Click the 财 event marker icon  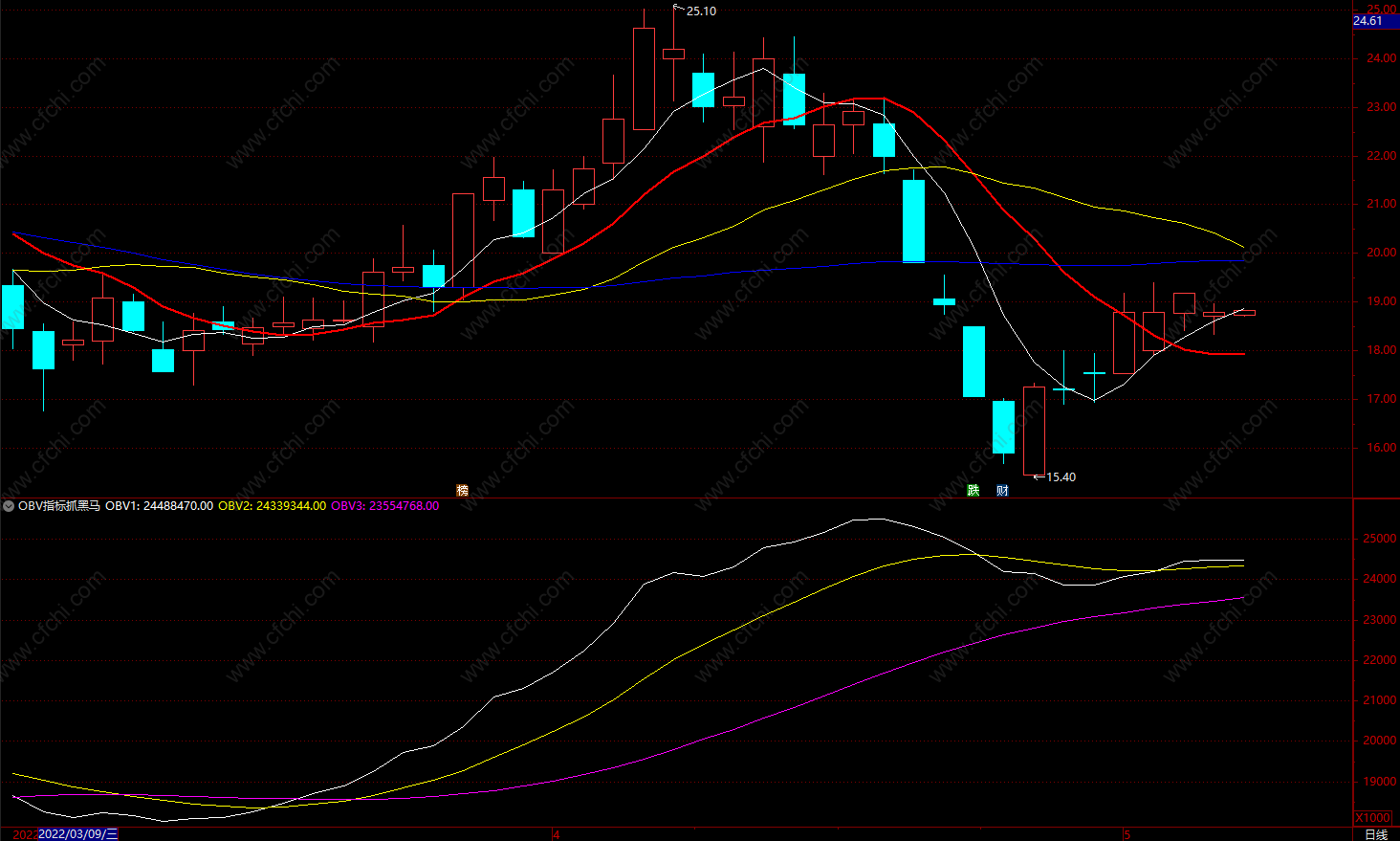click(x=1002, y=491)
